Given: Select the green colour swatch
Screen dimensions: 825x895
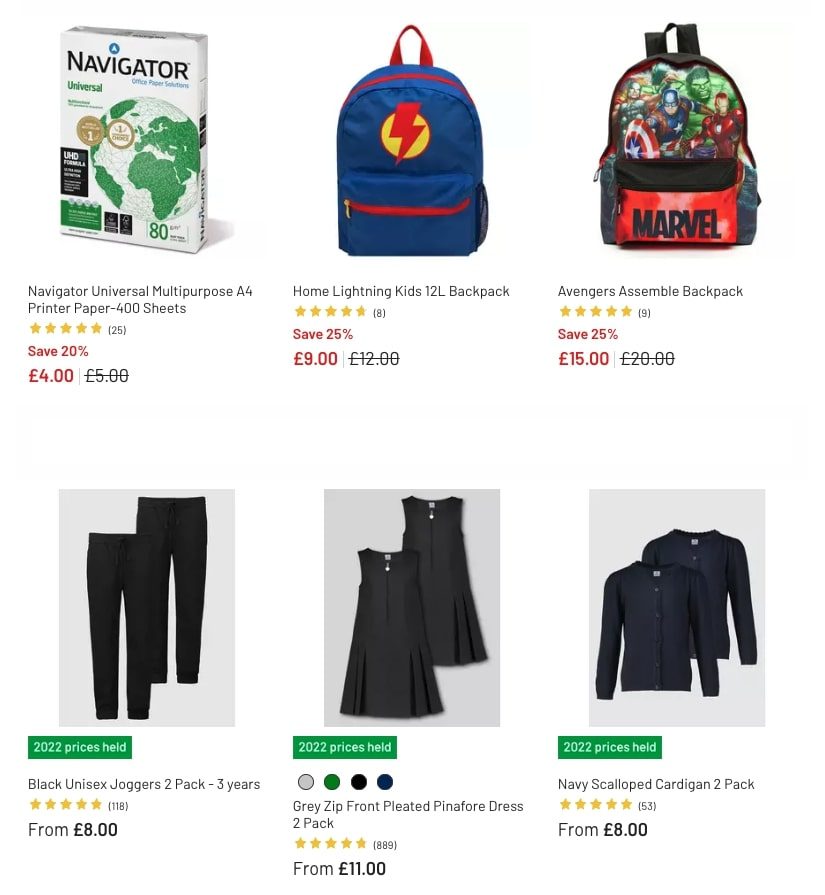Looking at the screenshot, I should click(332, 782).
